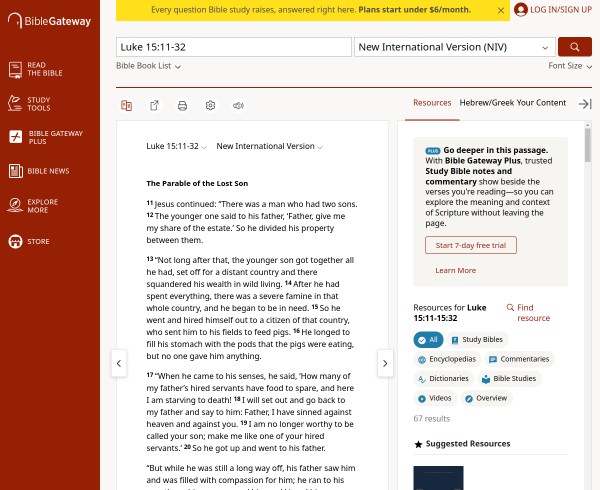The width and height of the screenshot is (600, 490).
Task: Open the Bible version dropdown
Action: (455, 47)
